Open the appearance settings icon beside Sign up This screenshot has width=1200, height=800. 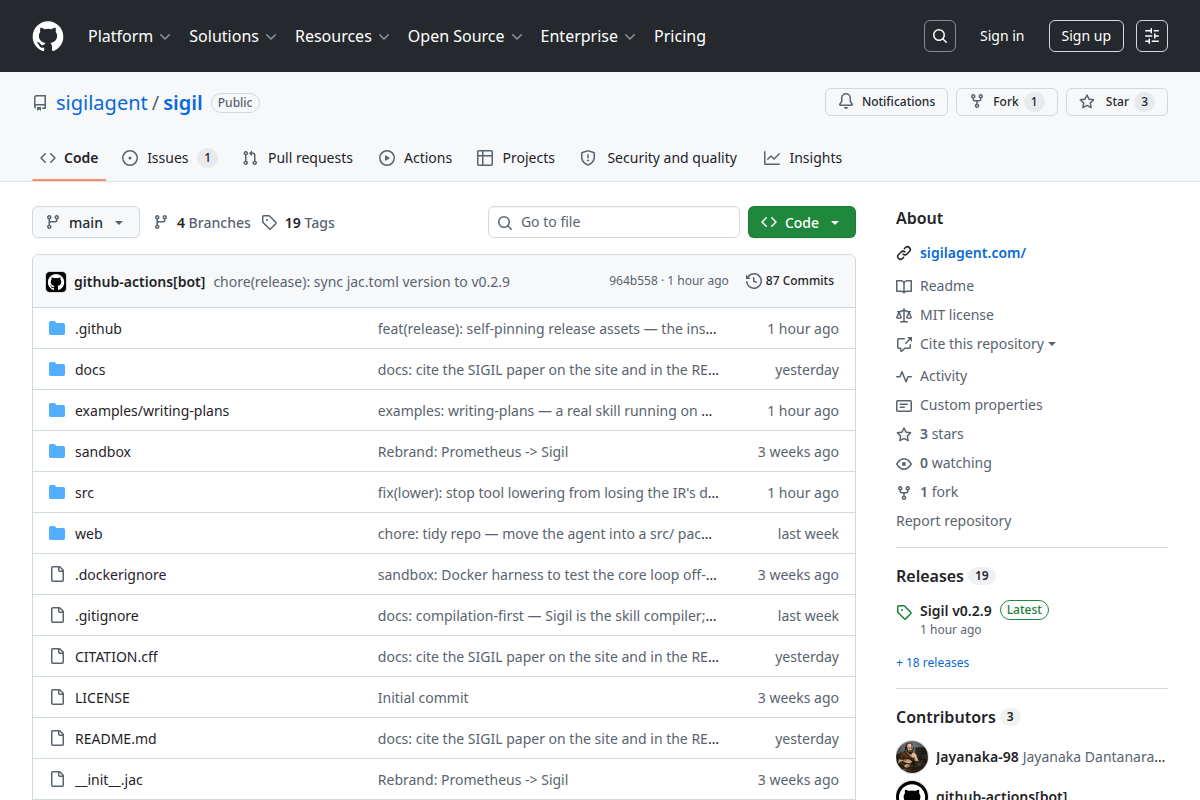coord(1152,36)
